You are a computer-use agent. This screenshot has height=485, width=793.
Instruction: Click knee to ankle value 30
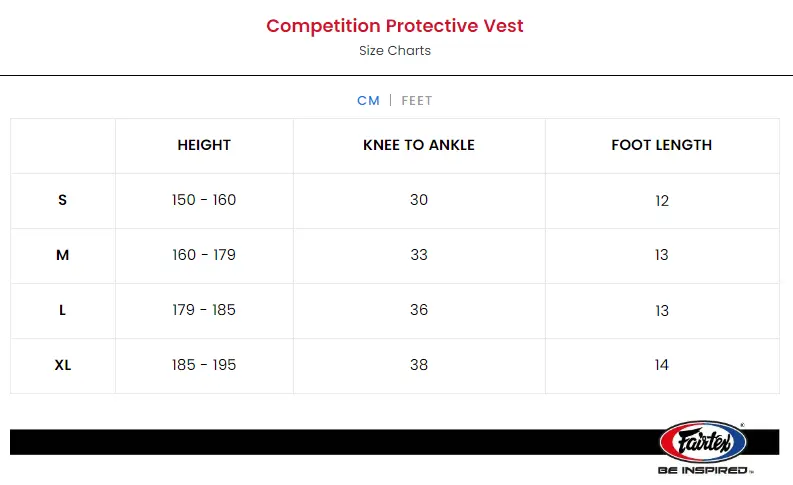[x=419, y=200]
